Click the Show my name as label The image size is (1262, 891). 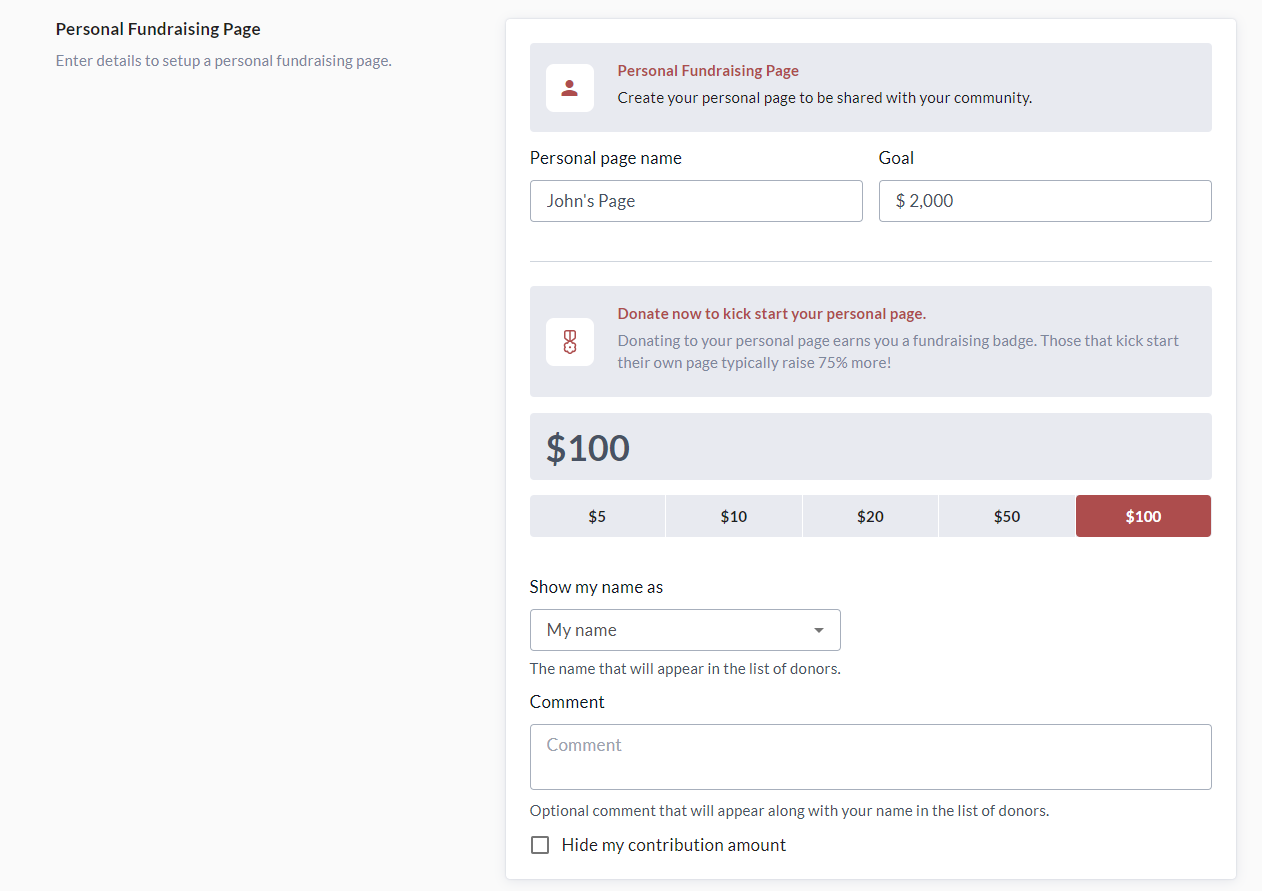[x=596, y=587]
